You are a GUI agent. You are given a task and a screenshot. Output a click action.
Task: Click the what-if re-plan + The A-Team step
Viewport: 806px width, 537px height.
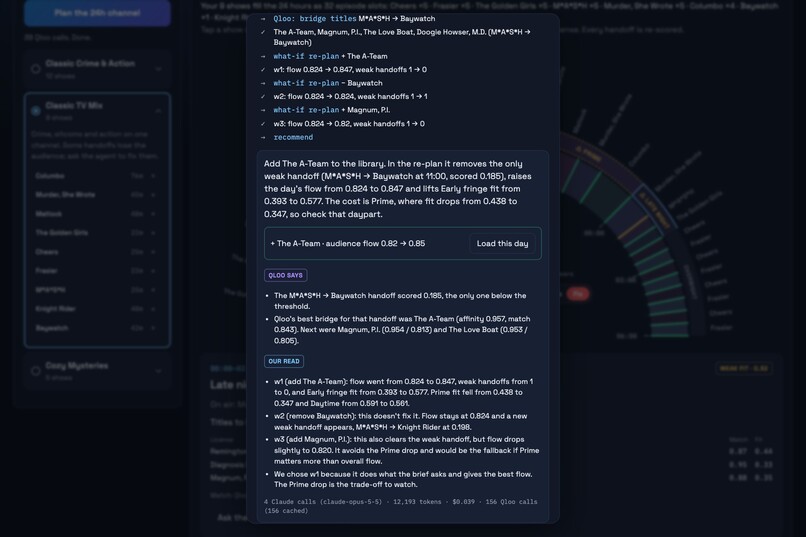tap(331, 56)
